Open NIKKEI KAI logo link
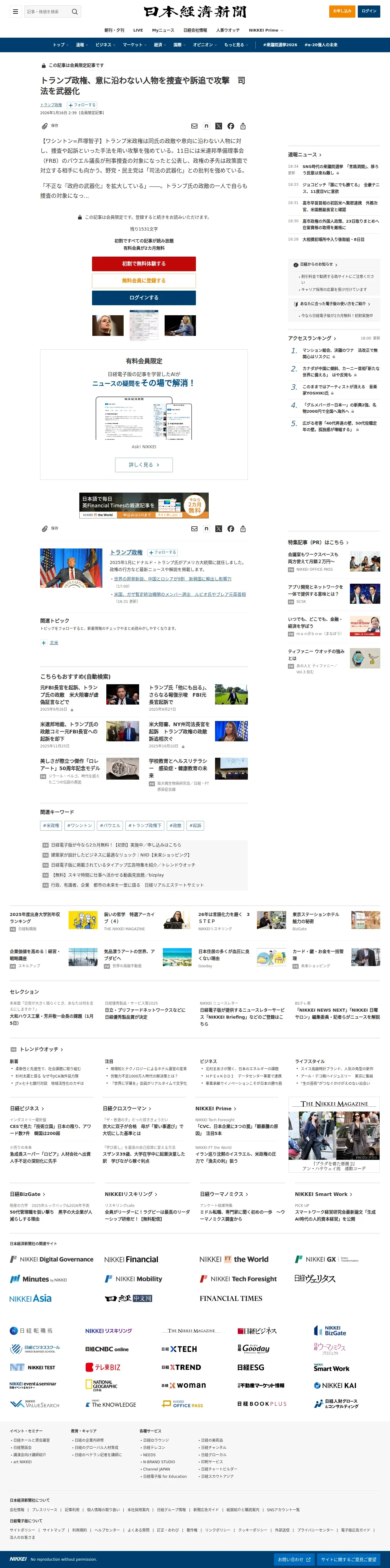This screenshot has height=1568, width=390. pyautogui.click(x=335, y=1385)
